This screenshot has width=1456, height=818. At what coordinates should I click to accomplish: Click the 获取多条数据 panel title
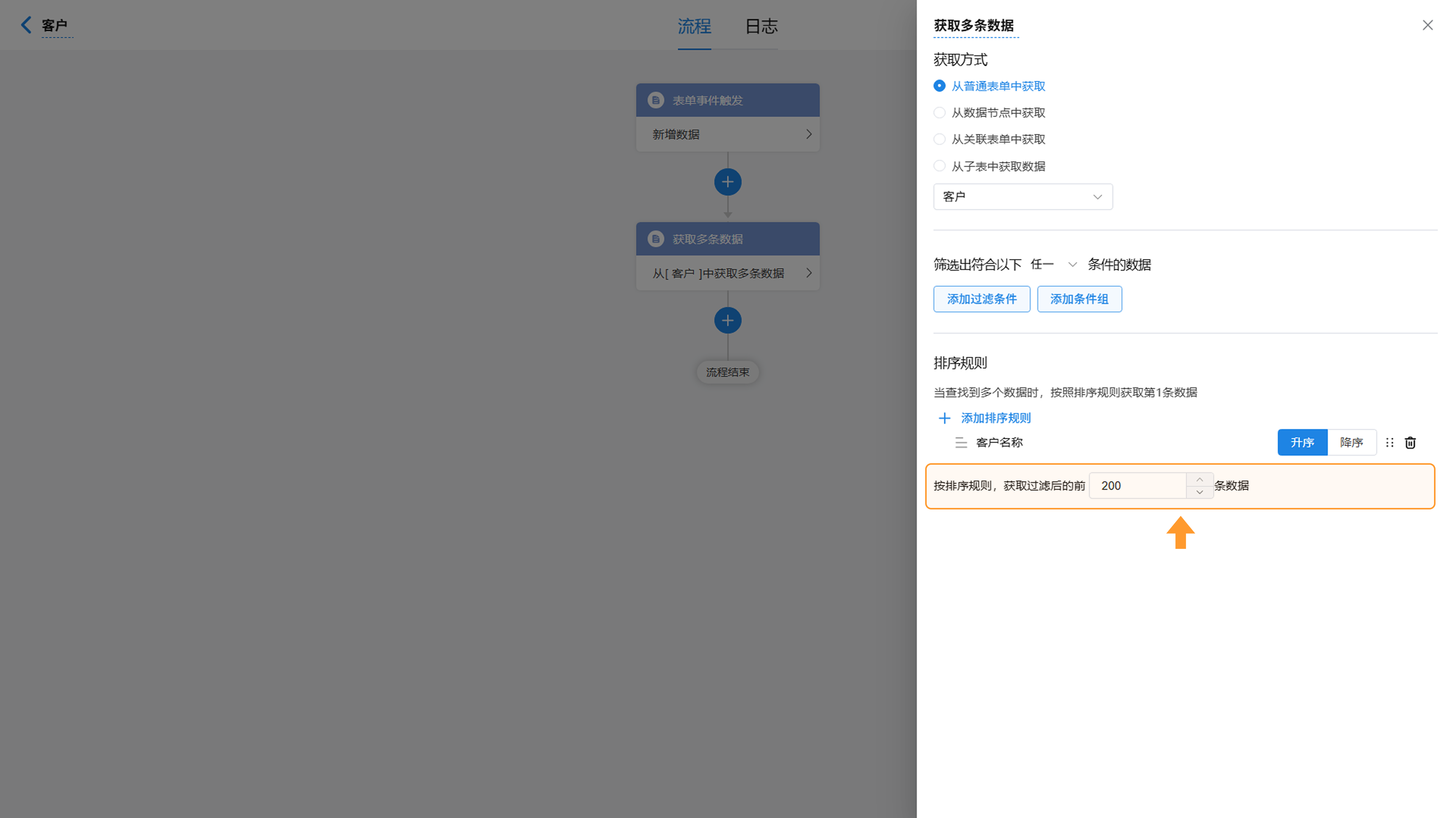[974, 25]
